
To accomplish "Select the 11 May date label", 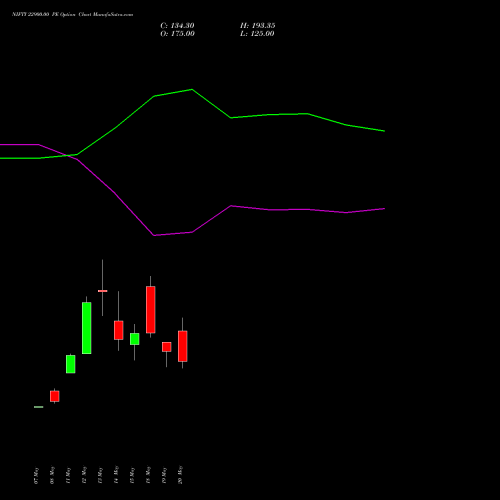I will pos(68,475).
